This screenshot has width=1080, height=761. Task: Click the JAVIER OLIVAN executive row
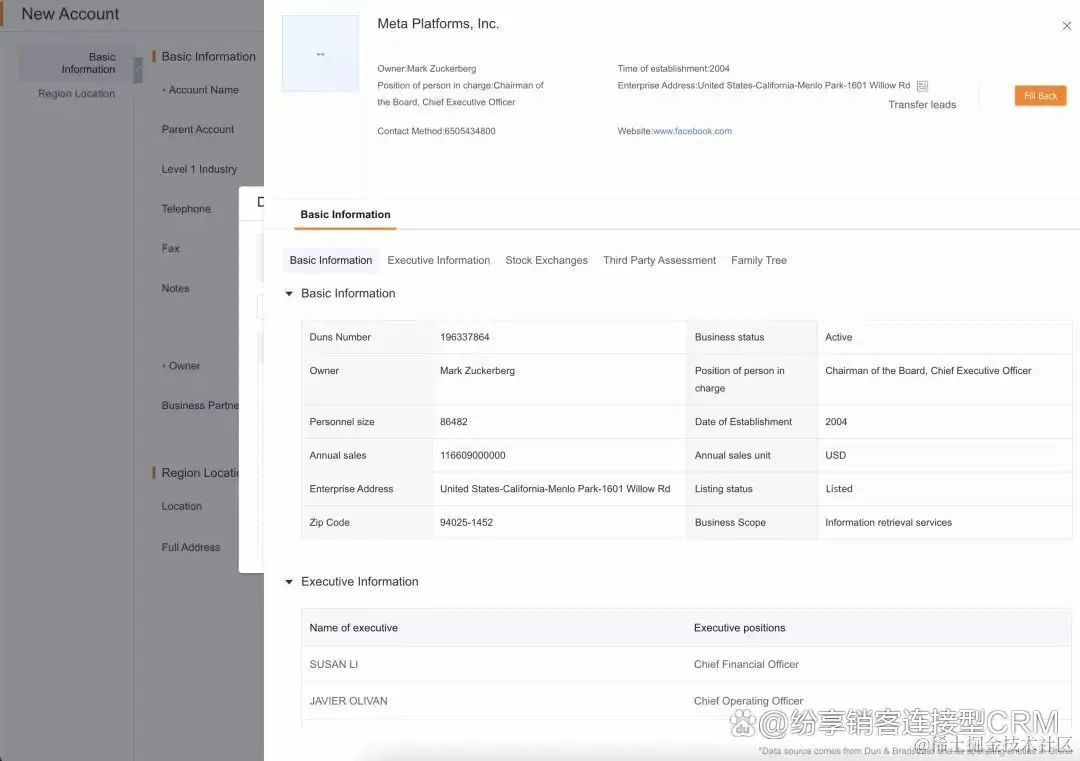(687, 701)
